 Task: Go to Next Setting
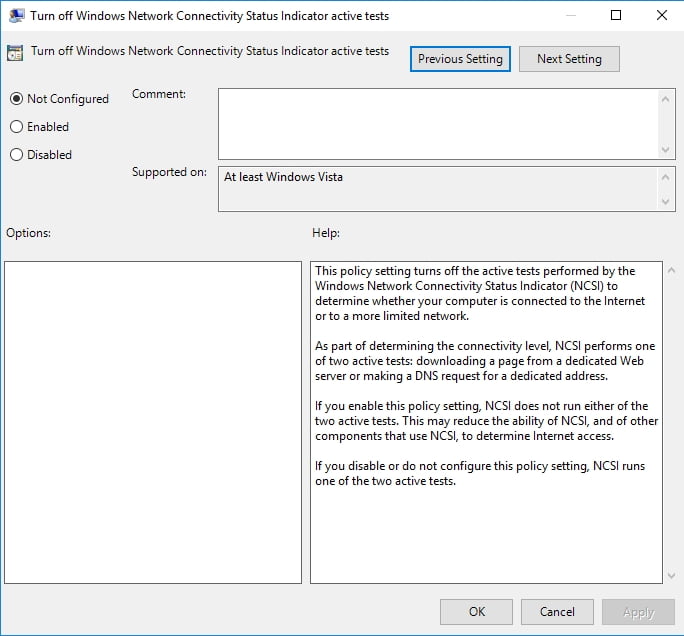click(x=569, y=59)
